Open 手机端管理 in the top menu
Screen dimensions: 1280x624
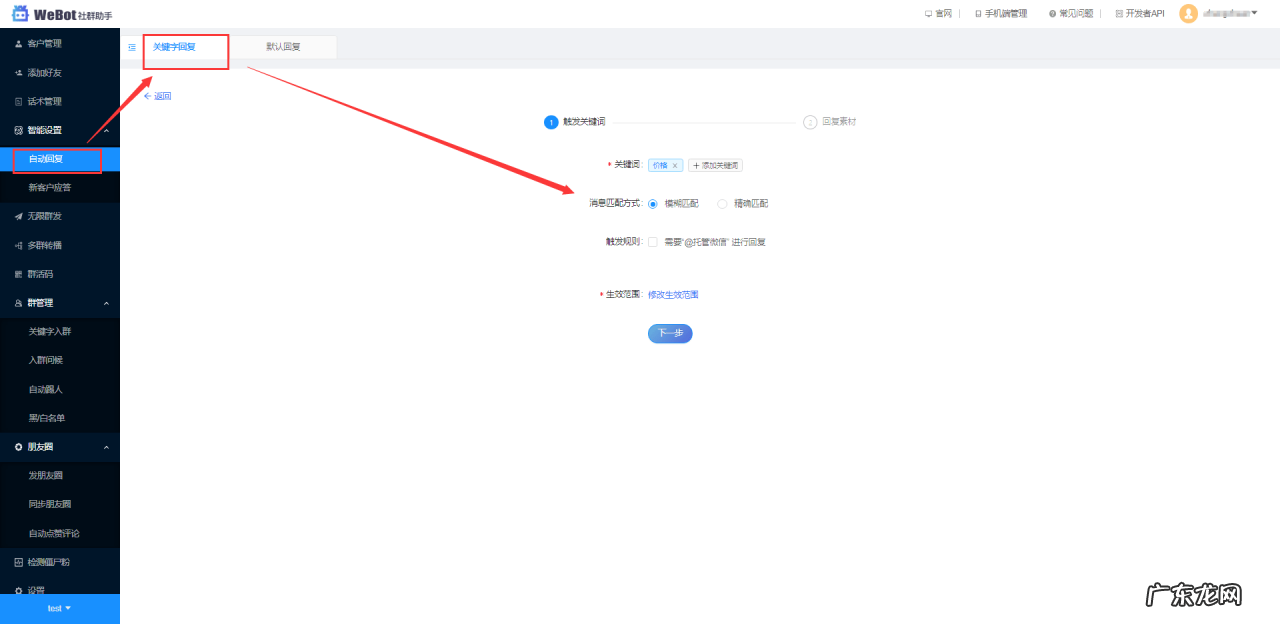pos(1000,13)
